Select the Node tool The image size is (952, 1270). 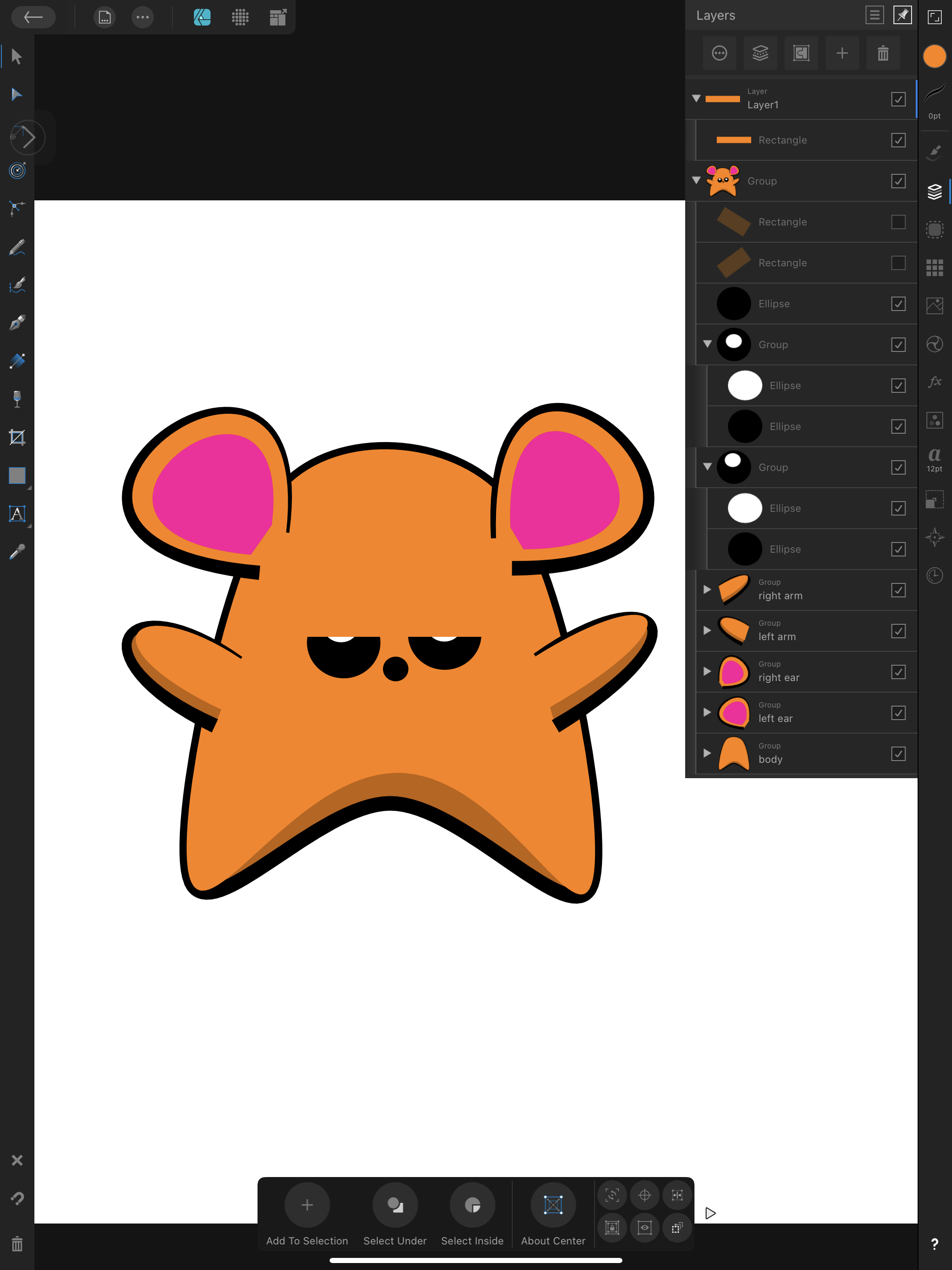pyautogui.click(x=17, y=94)
